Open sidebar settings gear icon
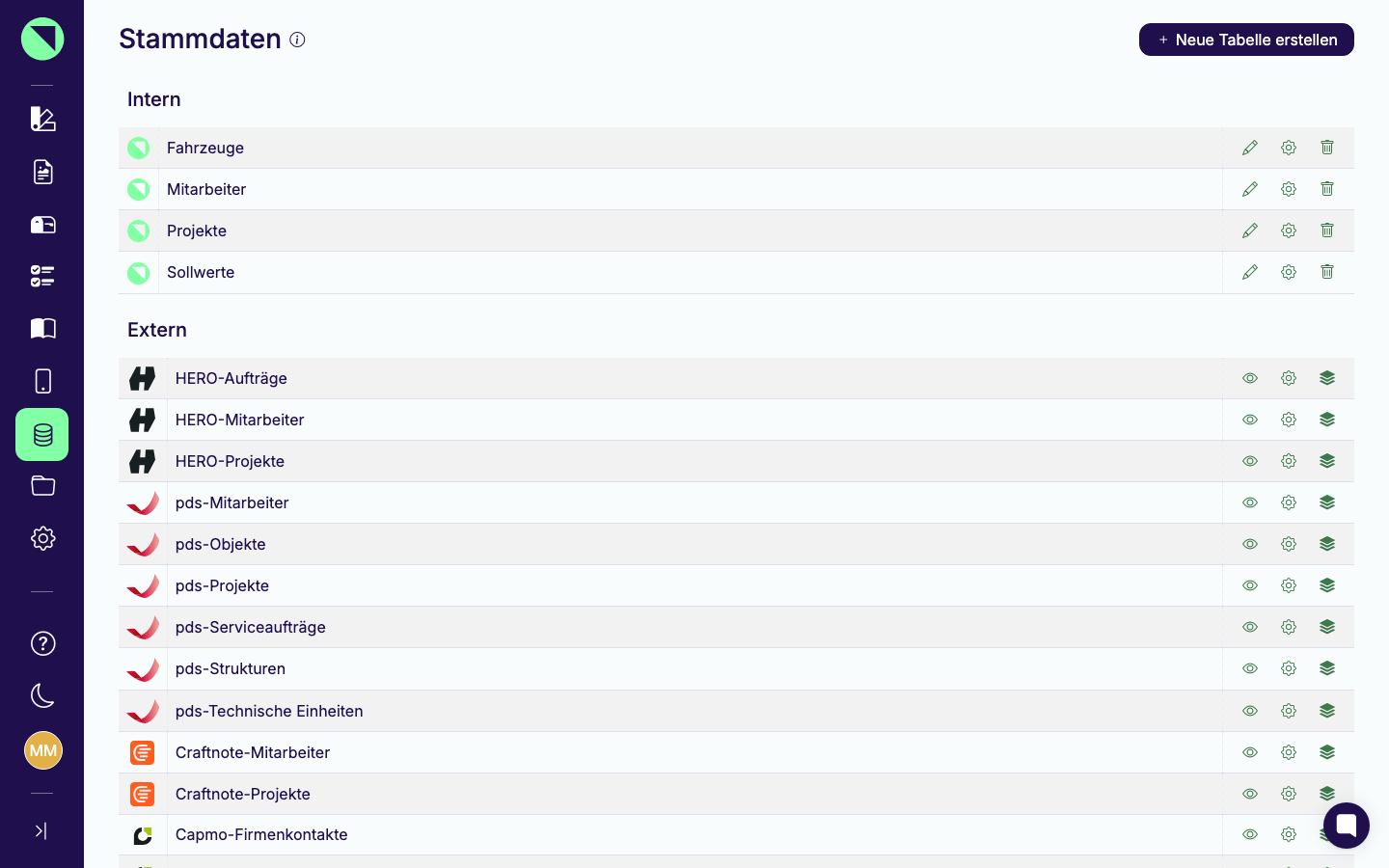1389x868 pixels. pyautogui.click(x=42, y=538)
